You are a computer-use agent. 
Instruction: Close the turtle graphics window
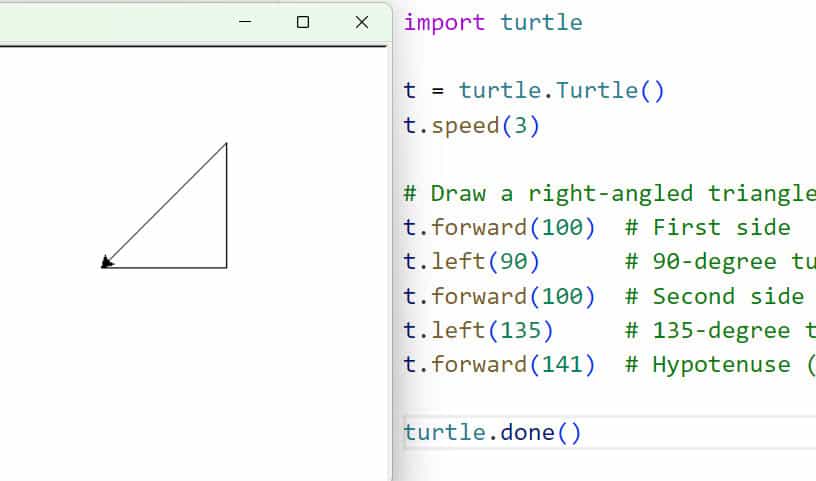(x=362, y=22)
